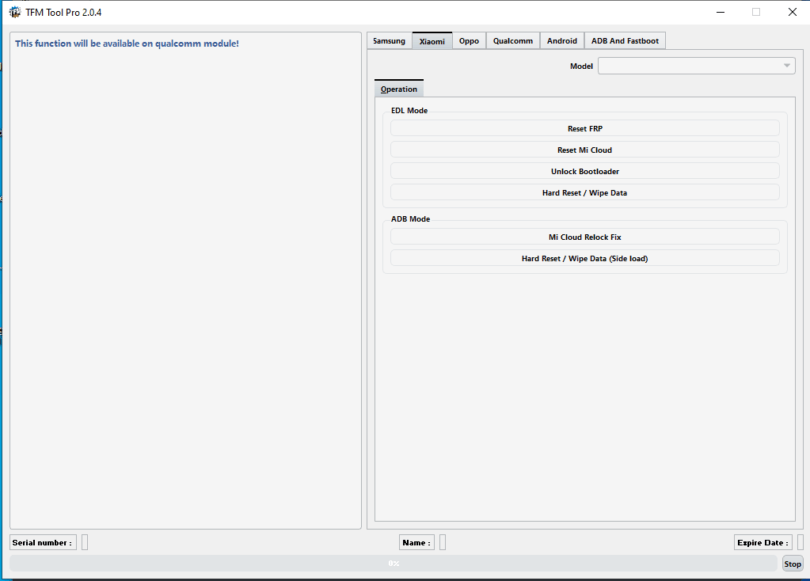This screenshot has width=810, height=581.
Task: Click the Expire Date label
Action: [x=762, y=542]
